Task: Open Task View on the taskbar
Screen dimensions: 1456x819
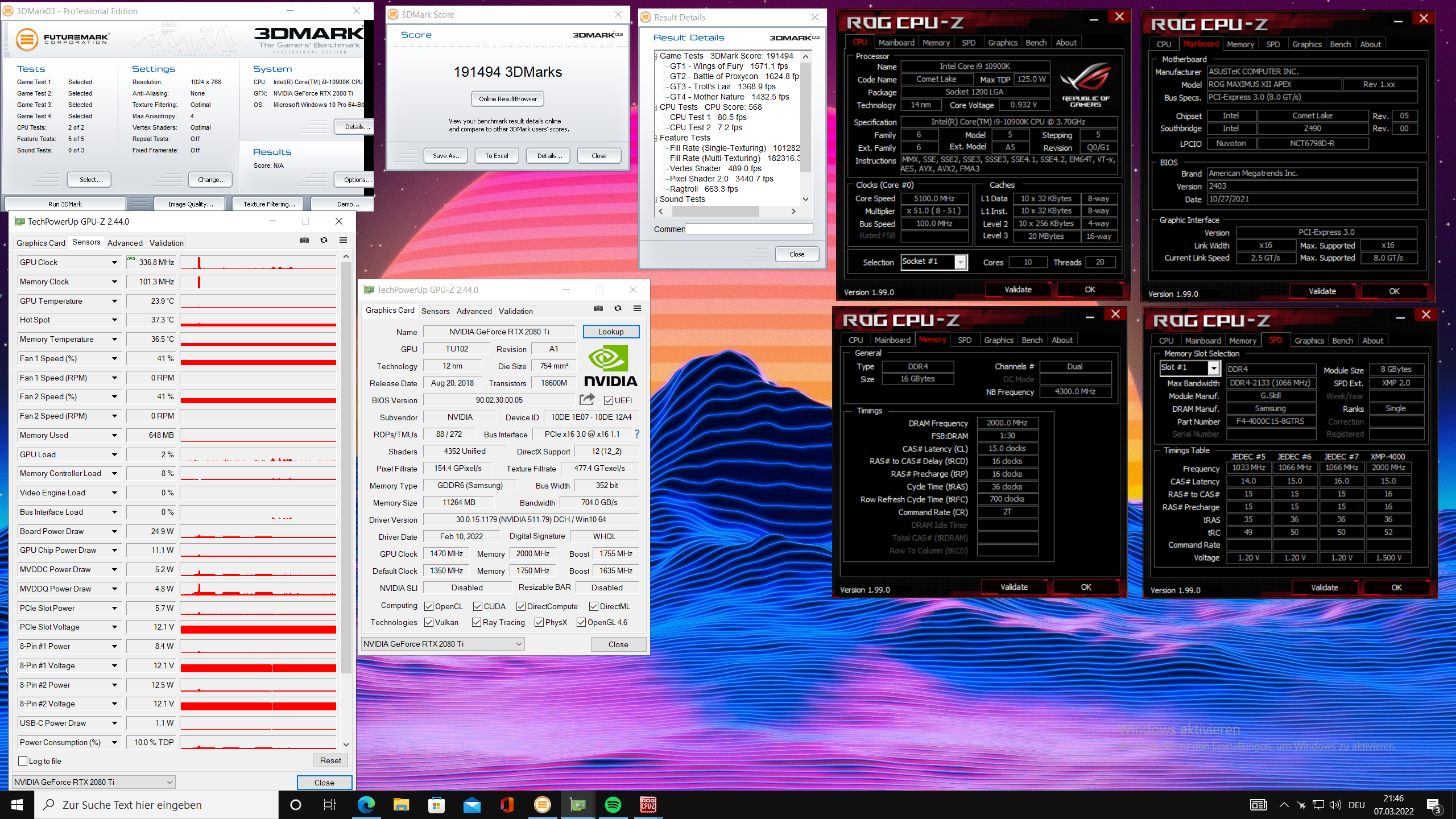Action: tap(330, 805)
